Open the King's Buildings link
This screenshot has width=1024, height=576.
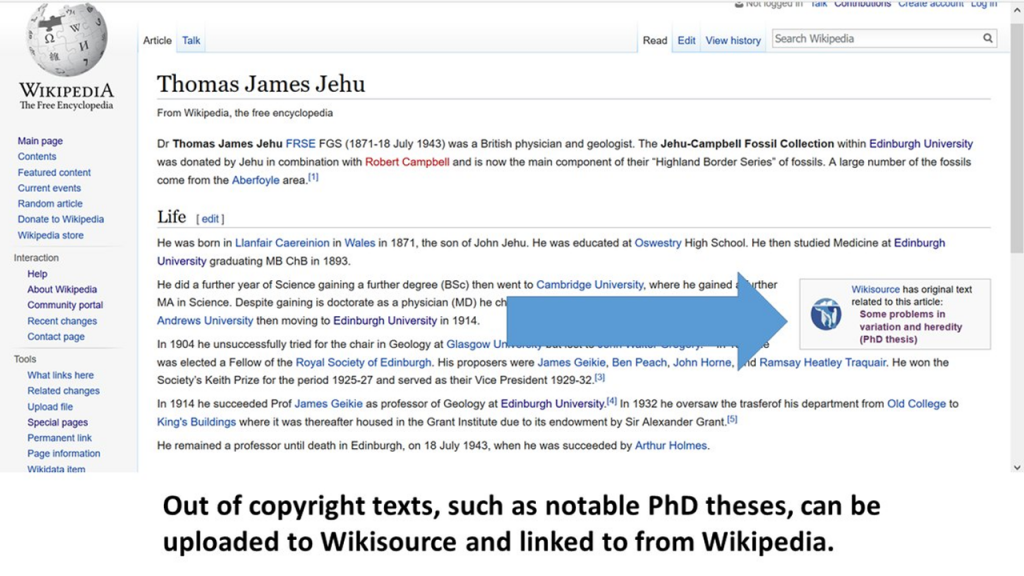coord(196,422)
